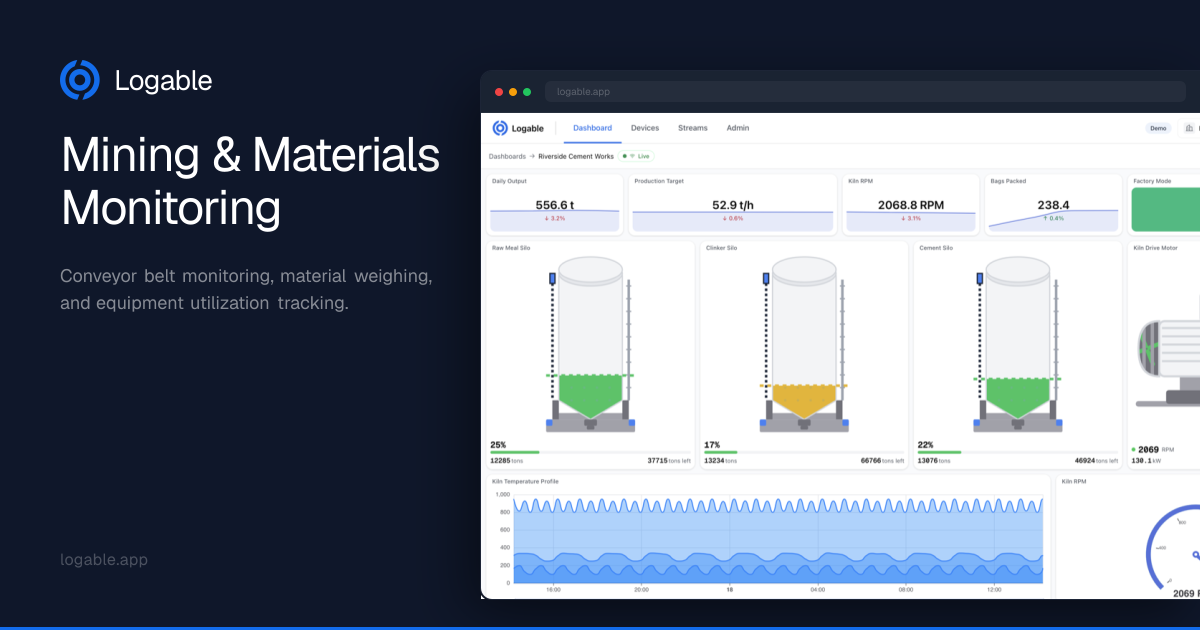Click the '46924 tons left' value

click(x=1097, y=461)
